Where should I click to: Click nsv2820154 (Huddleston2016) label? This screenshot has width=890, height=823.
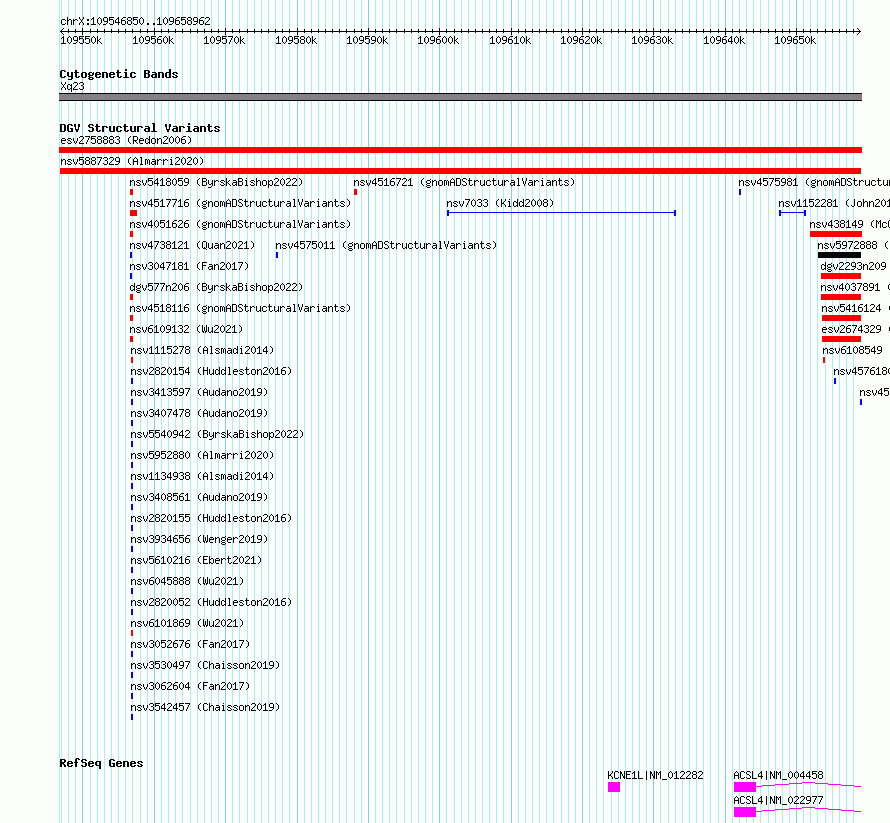211,371
